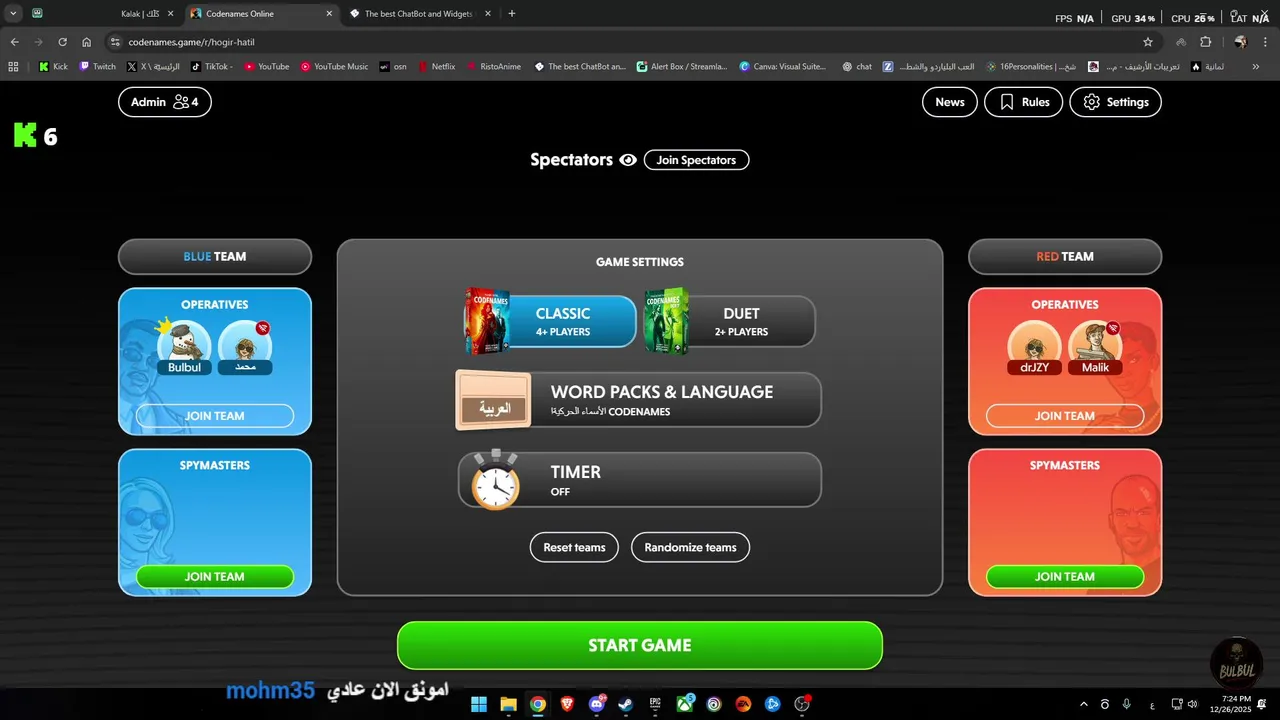This screenshot has height=720, width=1280.
Task: Open the browser extensions puzzle icon
Action: (1205, 42)
